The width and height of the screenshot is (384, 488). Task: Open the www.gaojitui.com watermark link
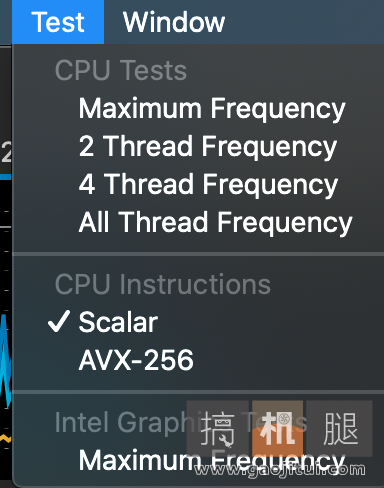tap(280, 470)
